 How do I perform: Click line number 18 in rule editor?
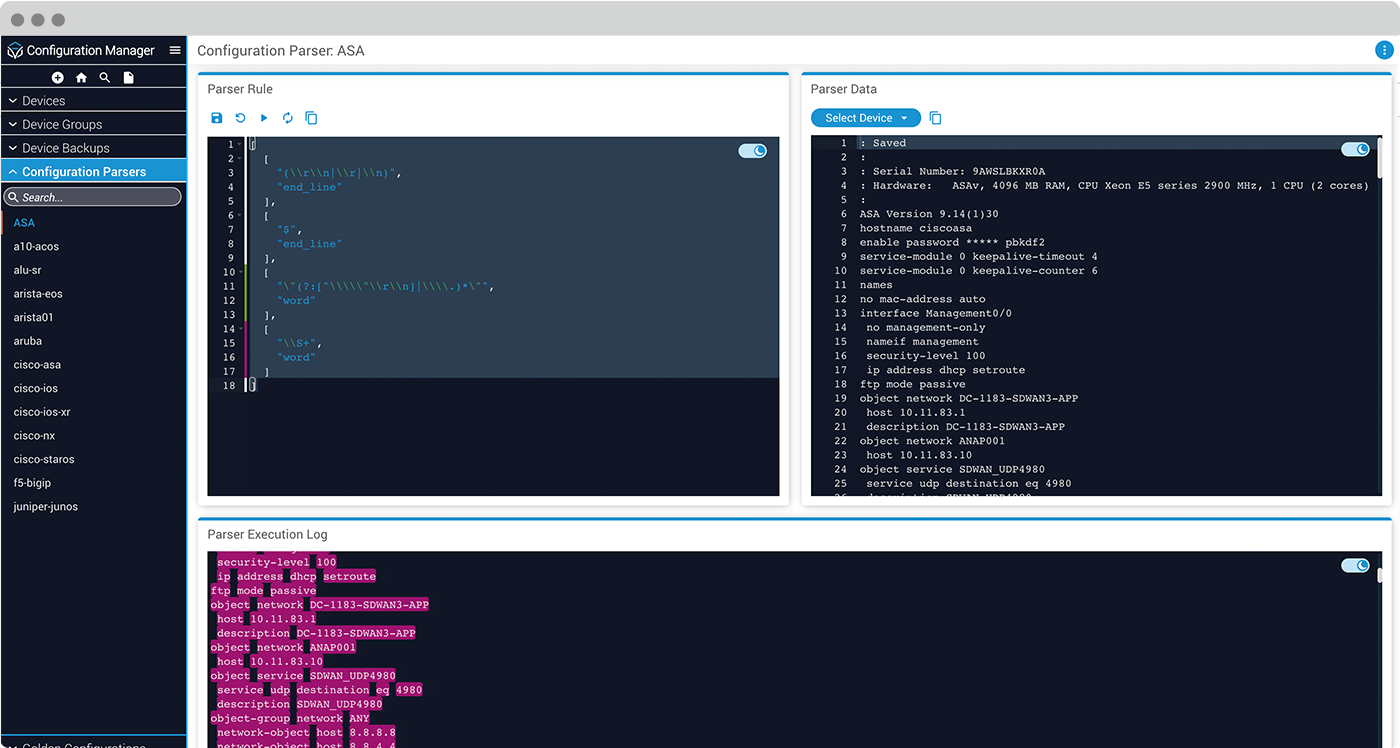229,386
